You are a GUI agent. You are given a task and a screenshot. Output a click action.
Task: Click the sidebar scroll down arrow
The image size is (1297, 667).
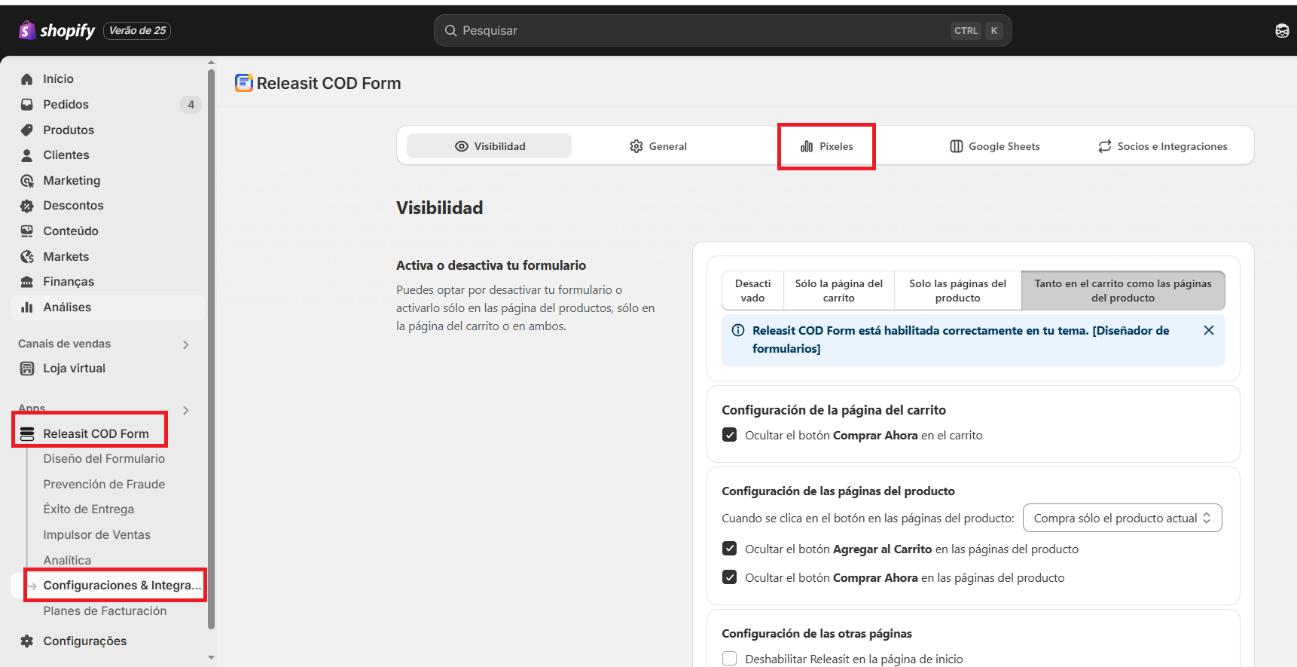pyautogui.click(x=211, y=658)
